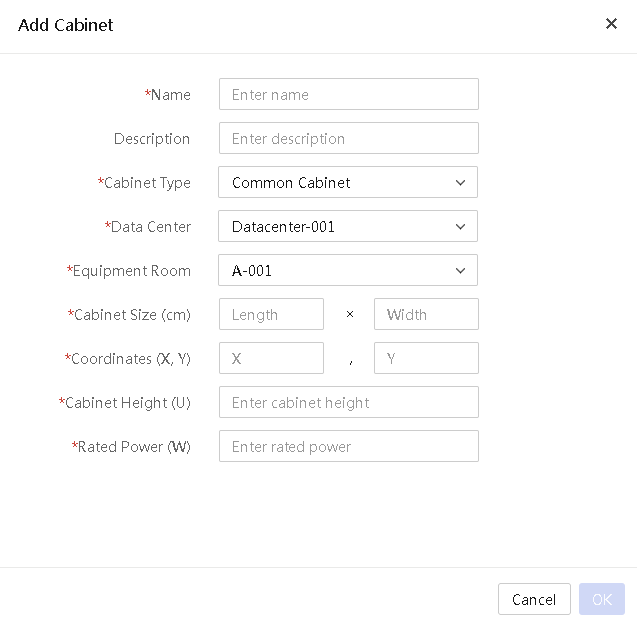
Task: Focus the Enter cabinet height field
Action: coord(349,402)
